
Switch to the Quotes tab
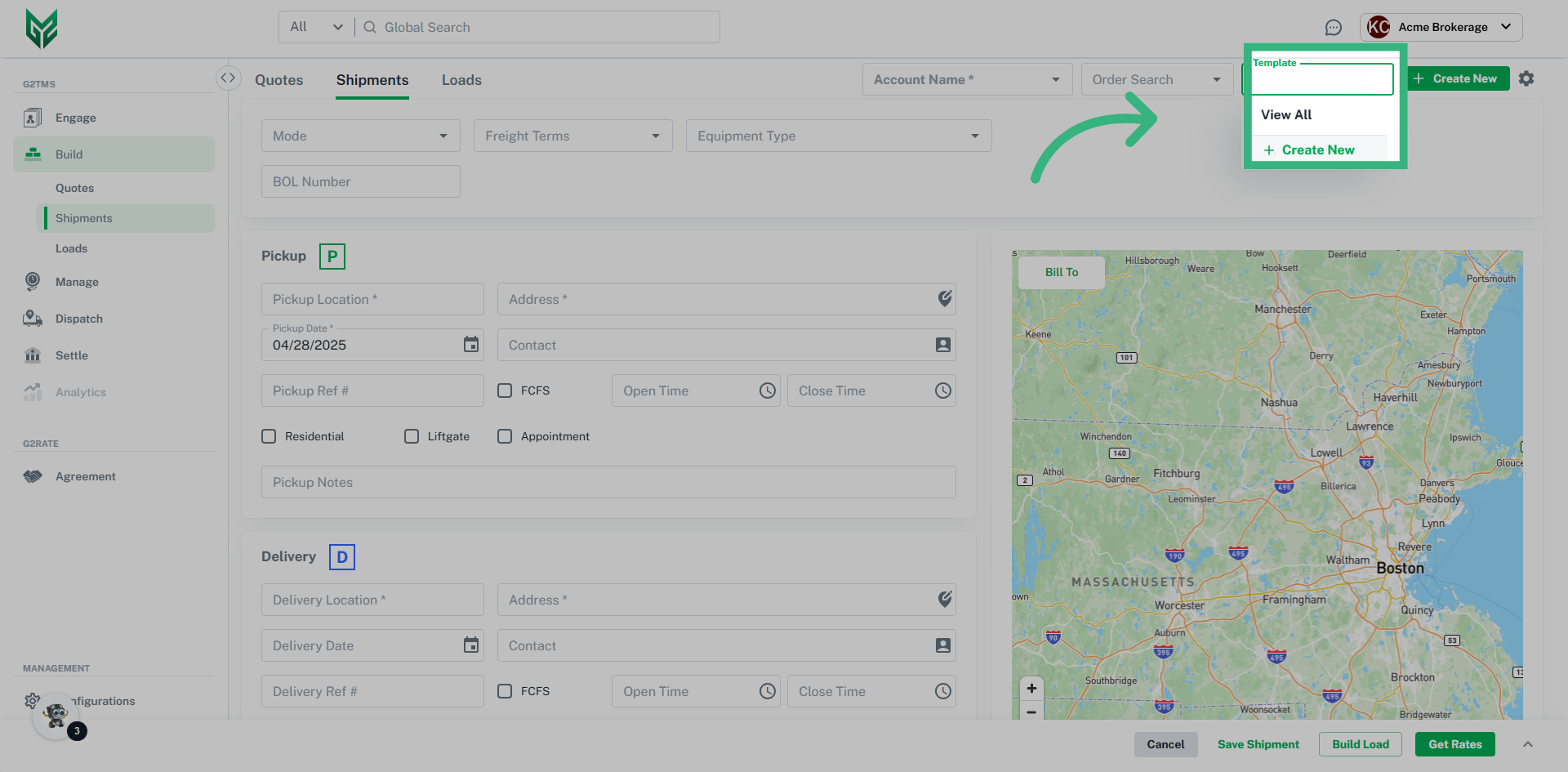(278, 80)
